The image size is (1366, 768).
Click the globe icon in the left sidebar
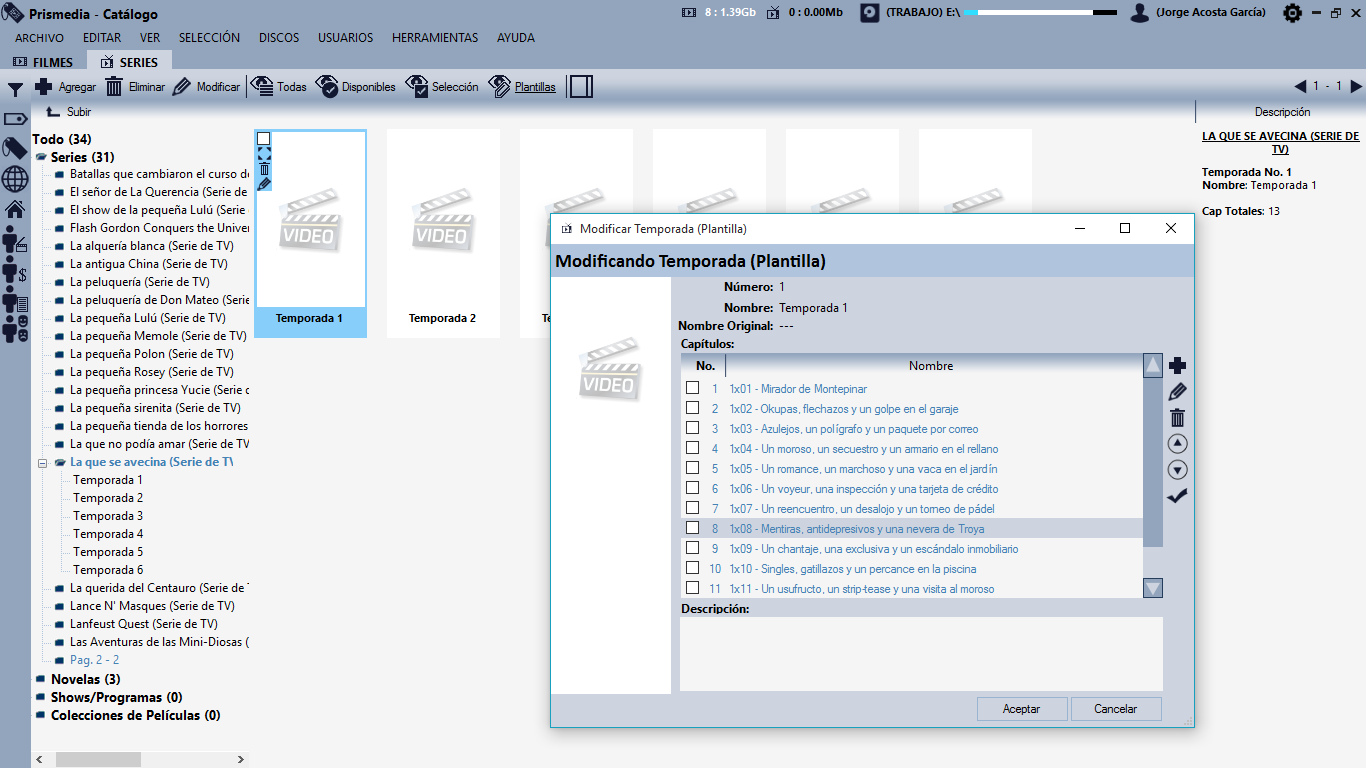point(15,179)
